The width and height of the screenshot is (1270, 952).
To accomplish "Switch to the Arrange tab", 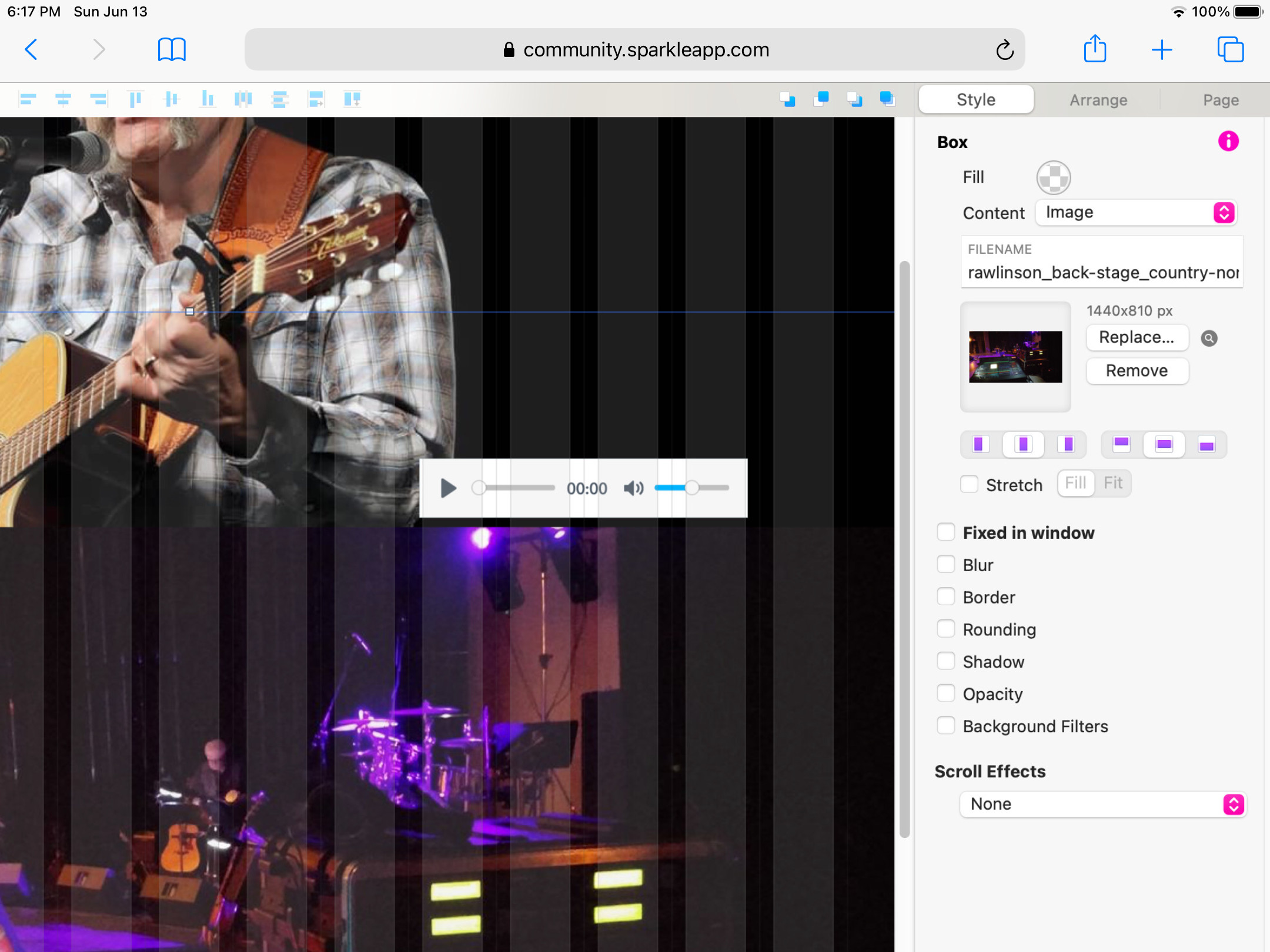I will pyautogui.click(x=1098, y=100).
